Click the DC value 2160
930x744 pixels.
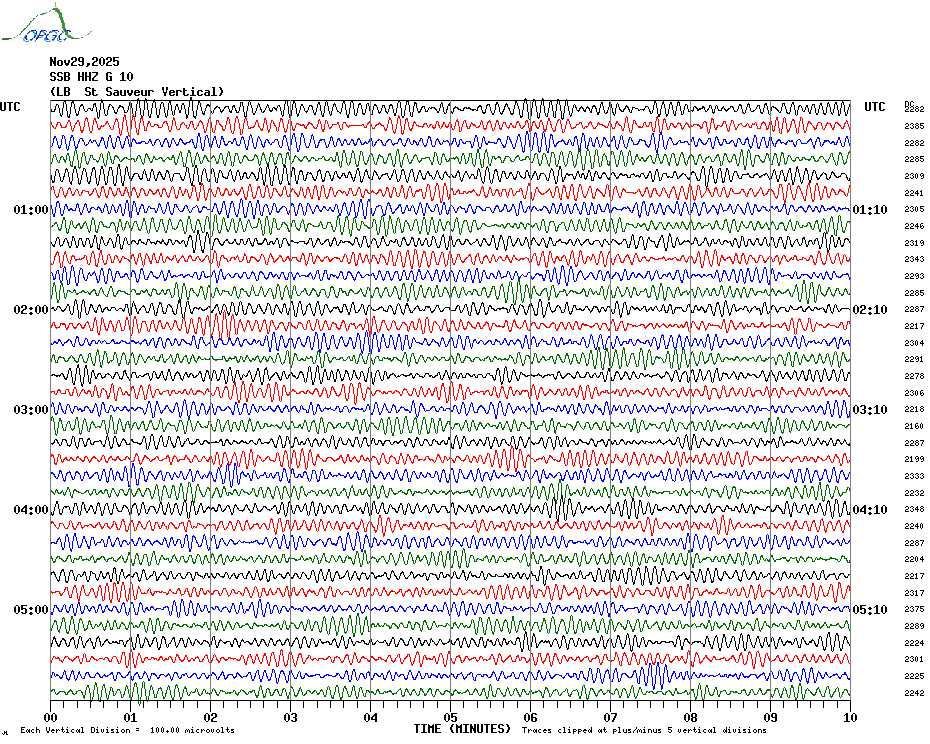point(914,426)
